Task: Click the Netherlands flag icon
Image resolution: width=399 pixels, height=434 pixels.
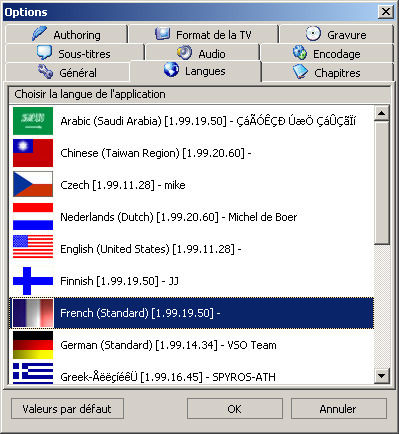Action: click(x=33, y=217)
